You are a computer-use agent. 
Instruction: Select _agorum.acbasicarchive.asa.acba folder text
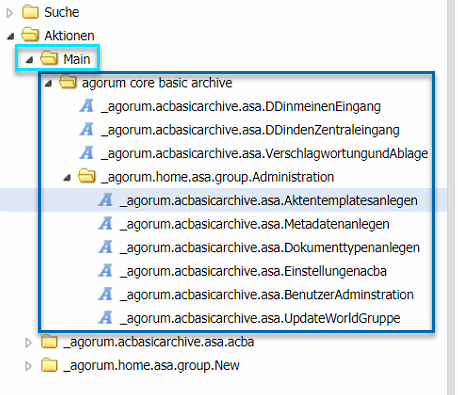coord(159,342)
